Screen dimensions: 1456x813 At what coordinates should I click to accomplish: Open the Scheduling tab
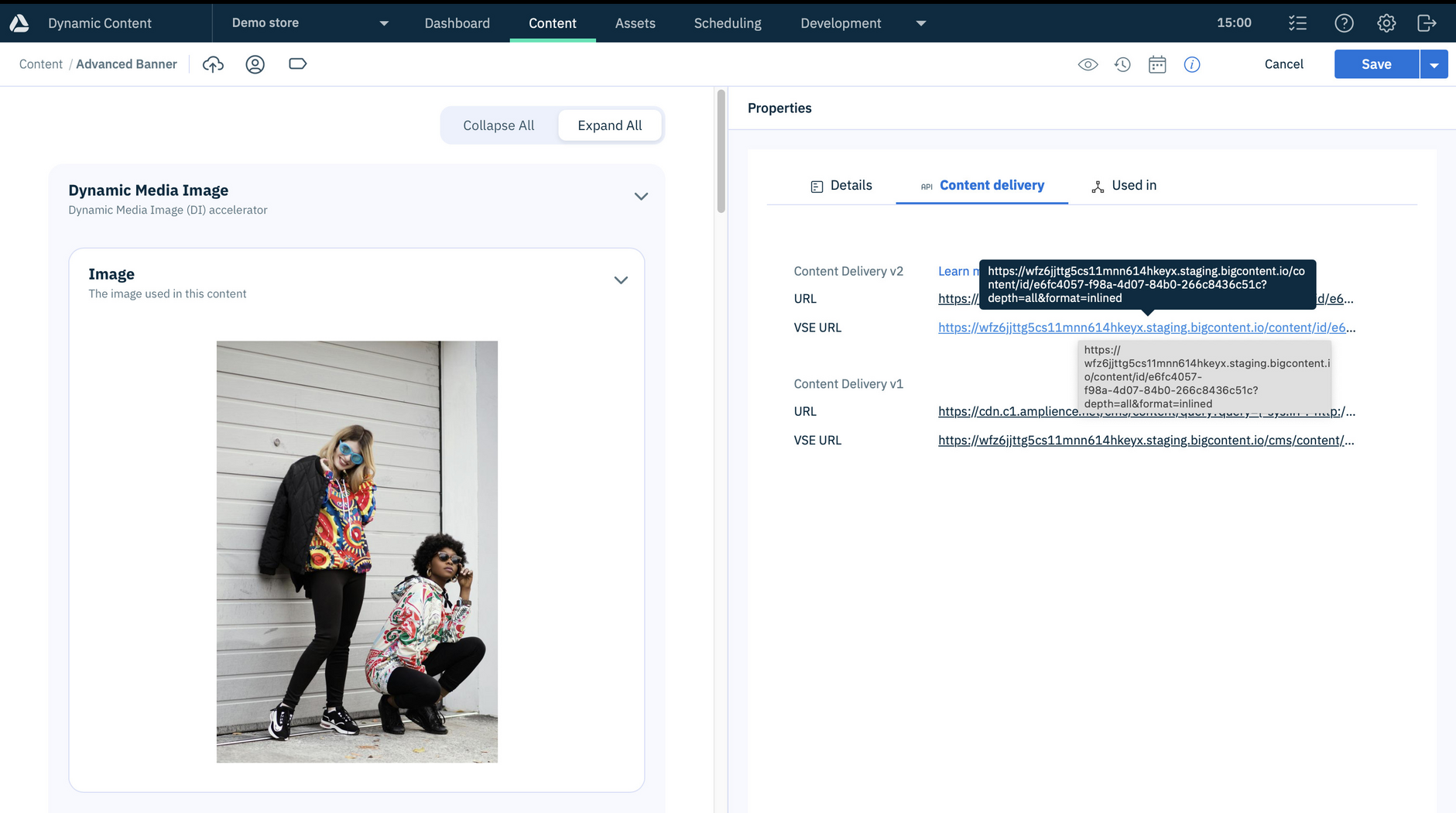click(x=728, y=23)
